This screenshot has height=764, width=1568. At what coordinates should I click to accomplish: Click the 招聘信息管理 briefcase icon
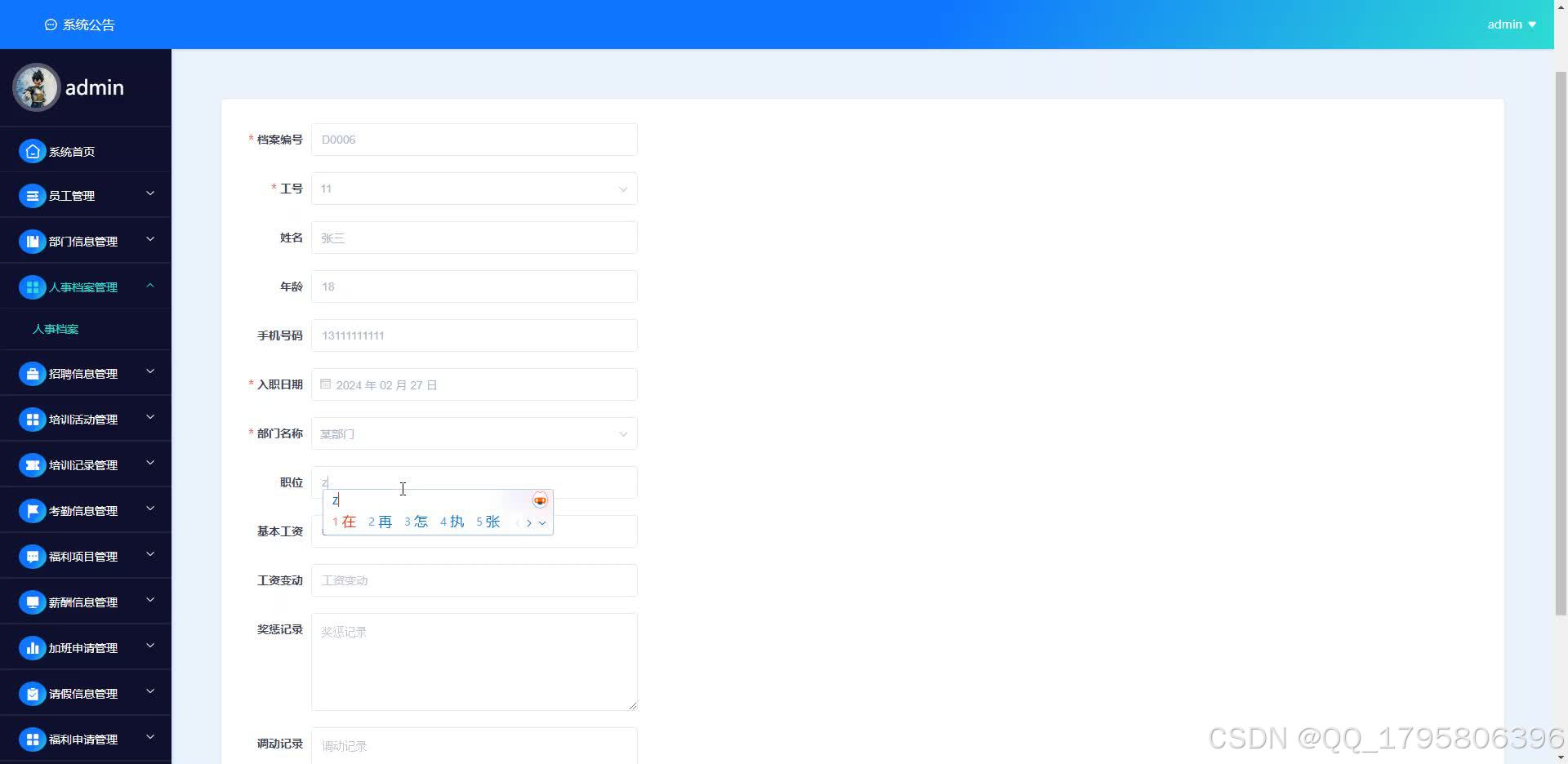click(x=32, y=374)
